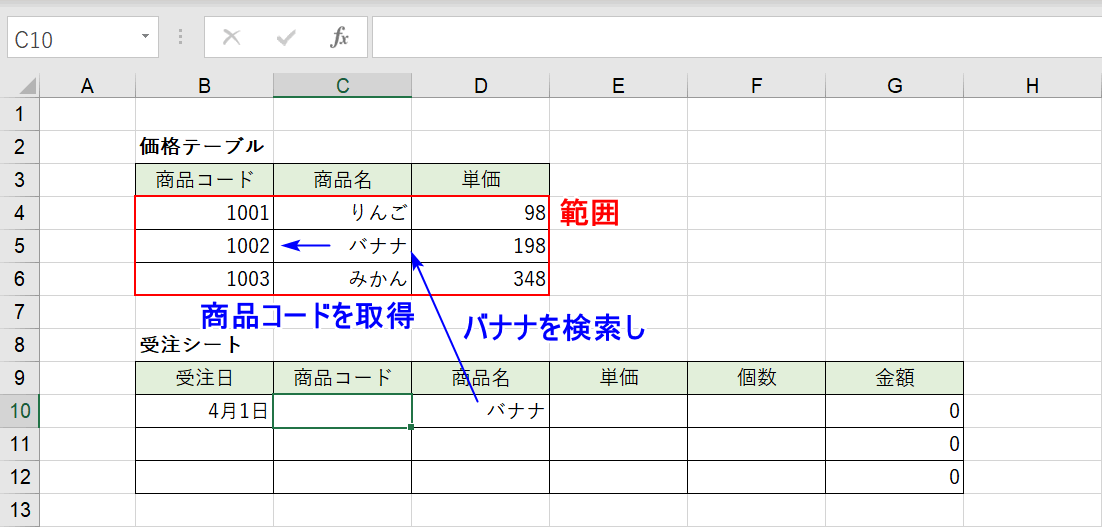Screen dimensions: 1102x527
Task: Click the cell containing 1003
Action: pos(204,278)
